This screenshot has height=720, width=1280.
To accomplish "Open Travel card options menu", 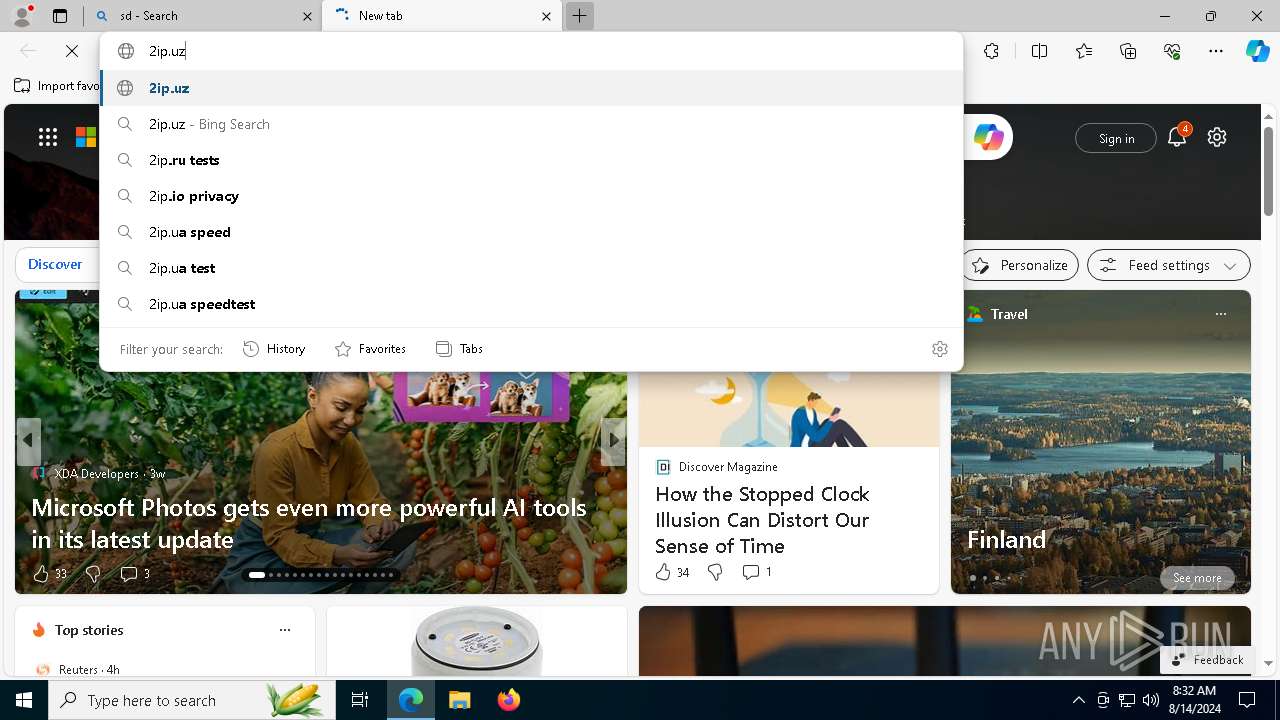I will (x=1220, y=314).
